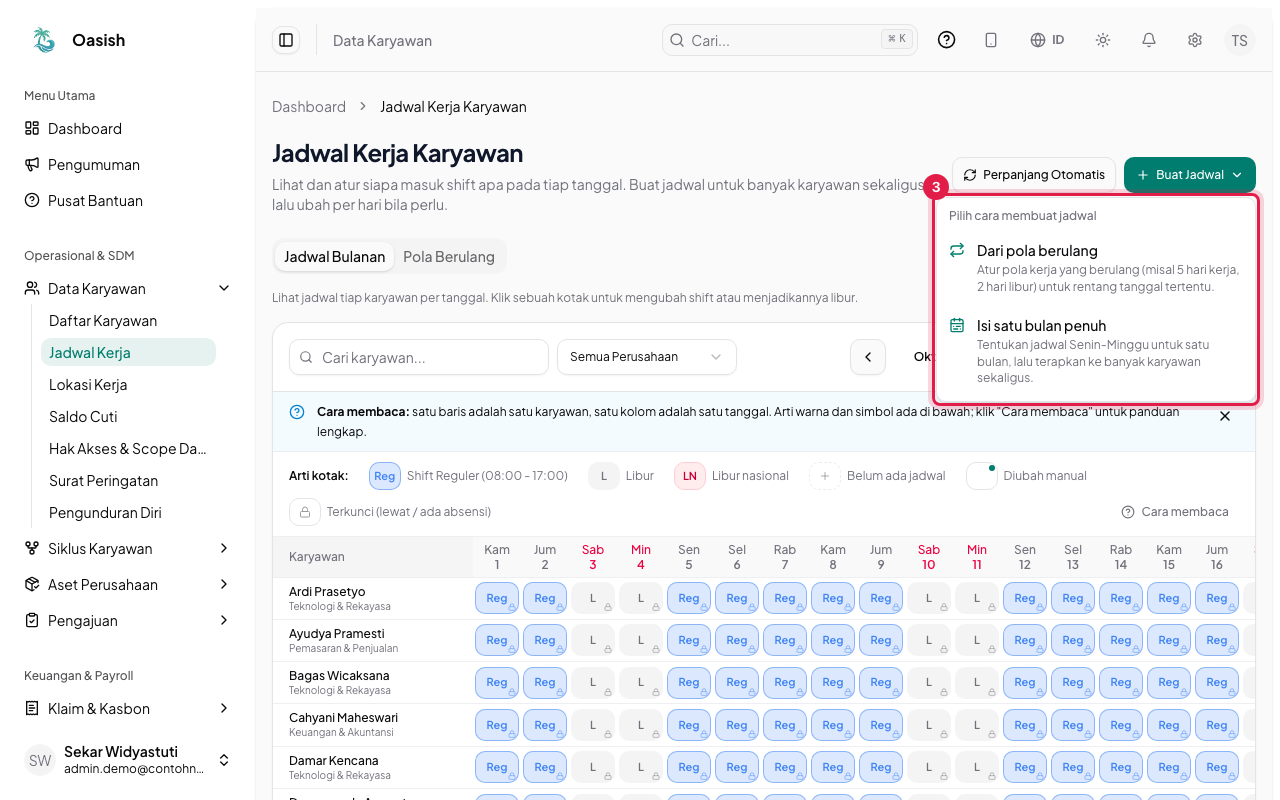Go to previous month arrow button
The image size is (1280, 800).
pyautogui.click(x=868, y=357)
